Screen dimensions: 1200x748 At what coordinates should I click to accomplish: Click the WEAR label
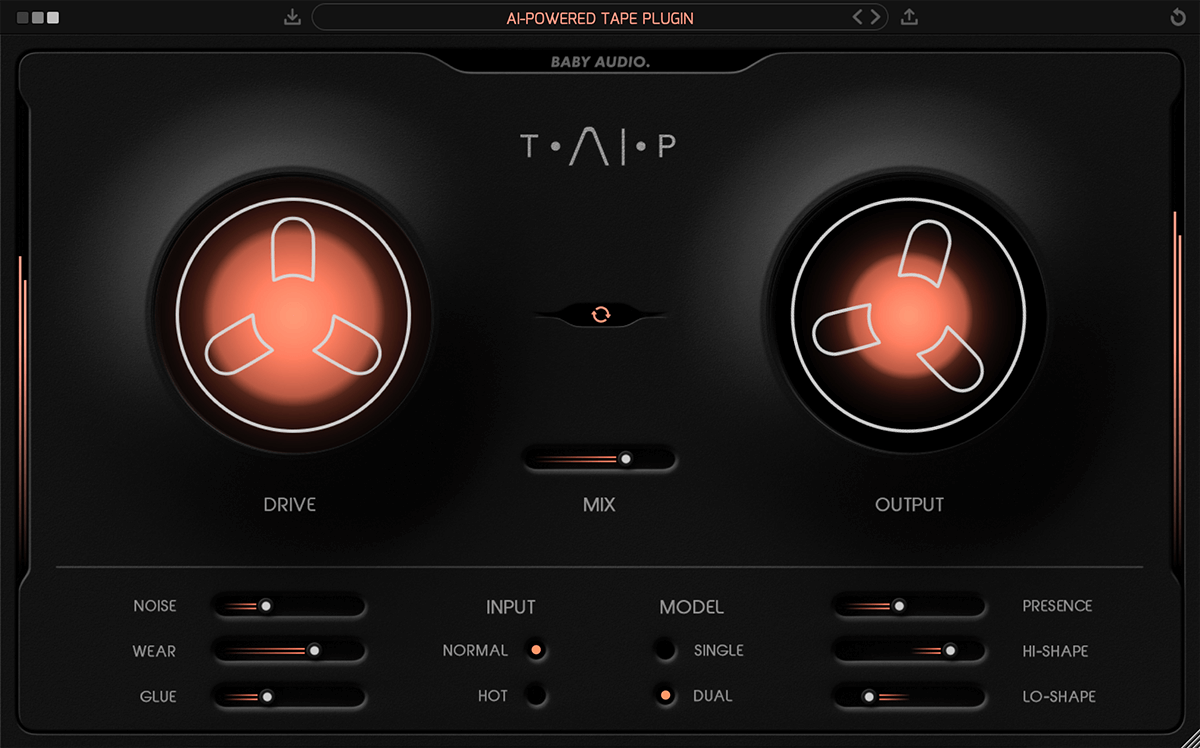pyautogui.click(x=154, y=651)
